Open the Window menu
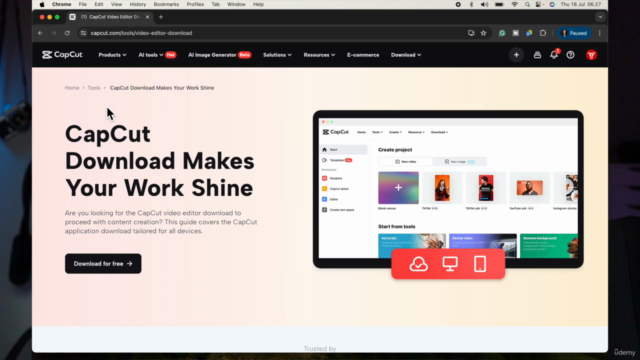This screenshot has height=360, width=640. point(236,4)
